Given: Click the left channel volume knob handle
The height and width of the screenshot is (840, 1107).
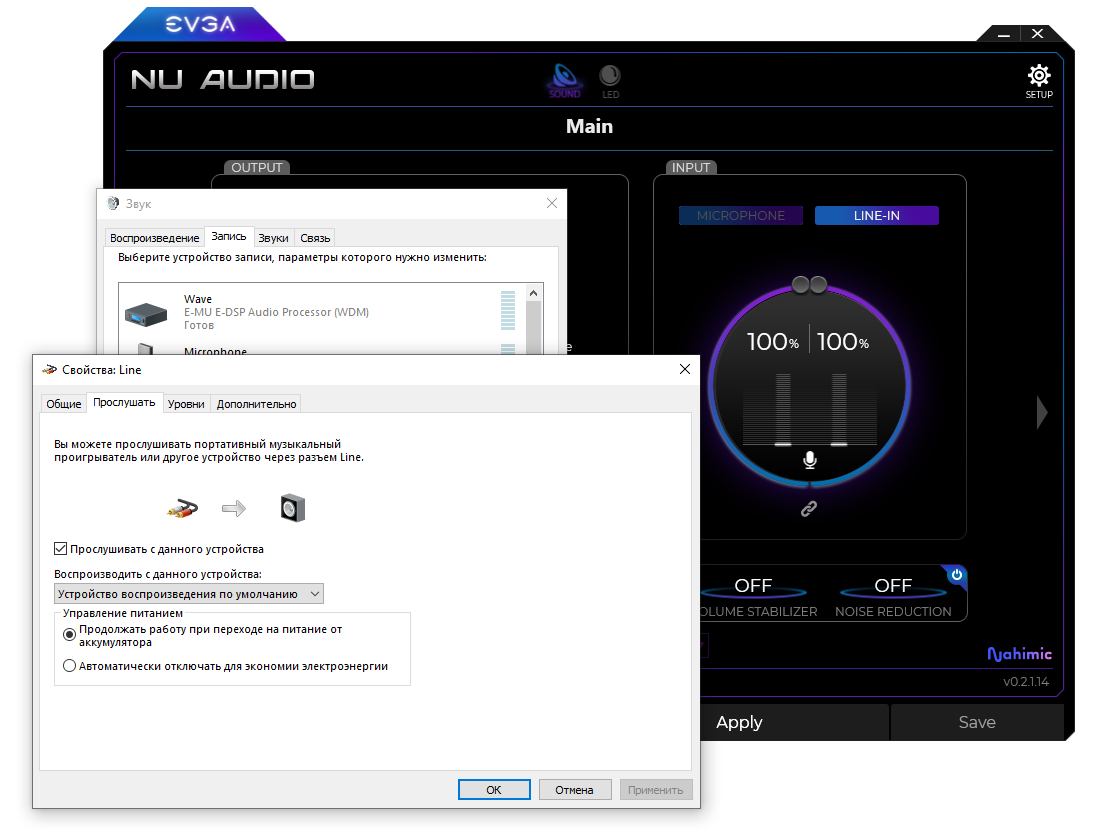Looking at the screenshot, I should [x=800, y=284].
